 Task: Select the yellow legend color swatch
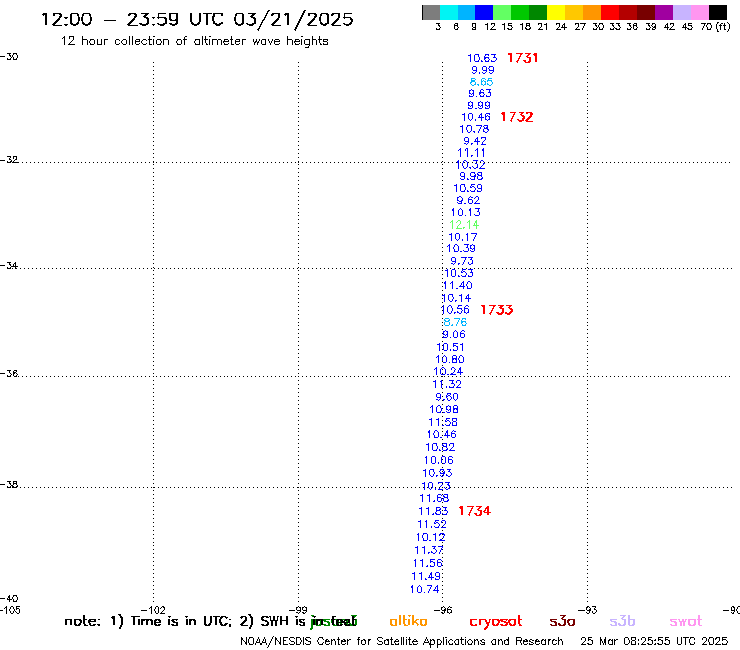556,12
